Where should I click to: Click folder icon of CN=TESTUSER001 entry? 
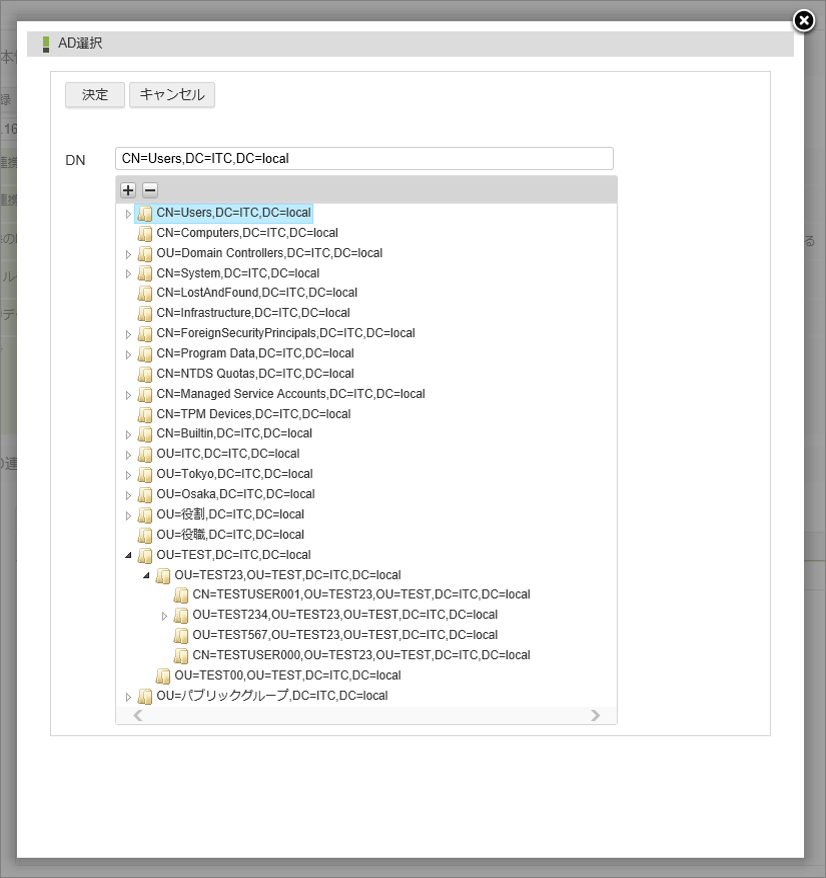point(181,595)
